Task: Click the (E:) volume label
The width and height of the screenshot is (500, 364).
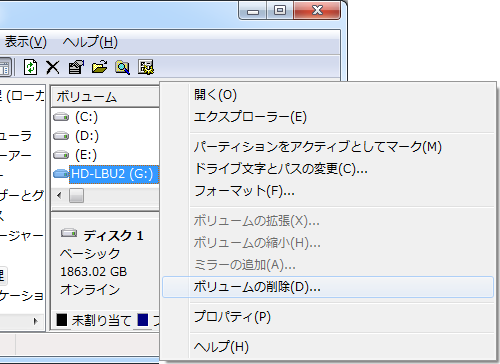Action: coord(86,155)
